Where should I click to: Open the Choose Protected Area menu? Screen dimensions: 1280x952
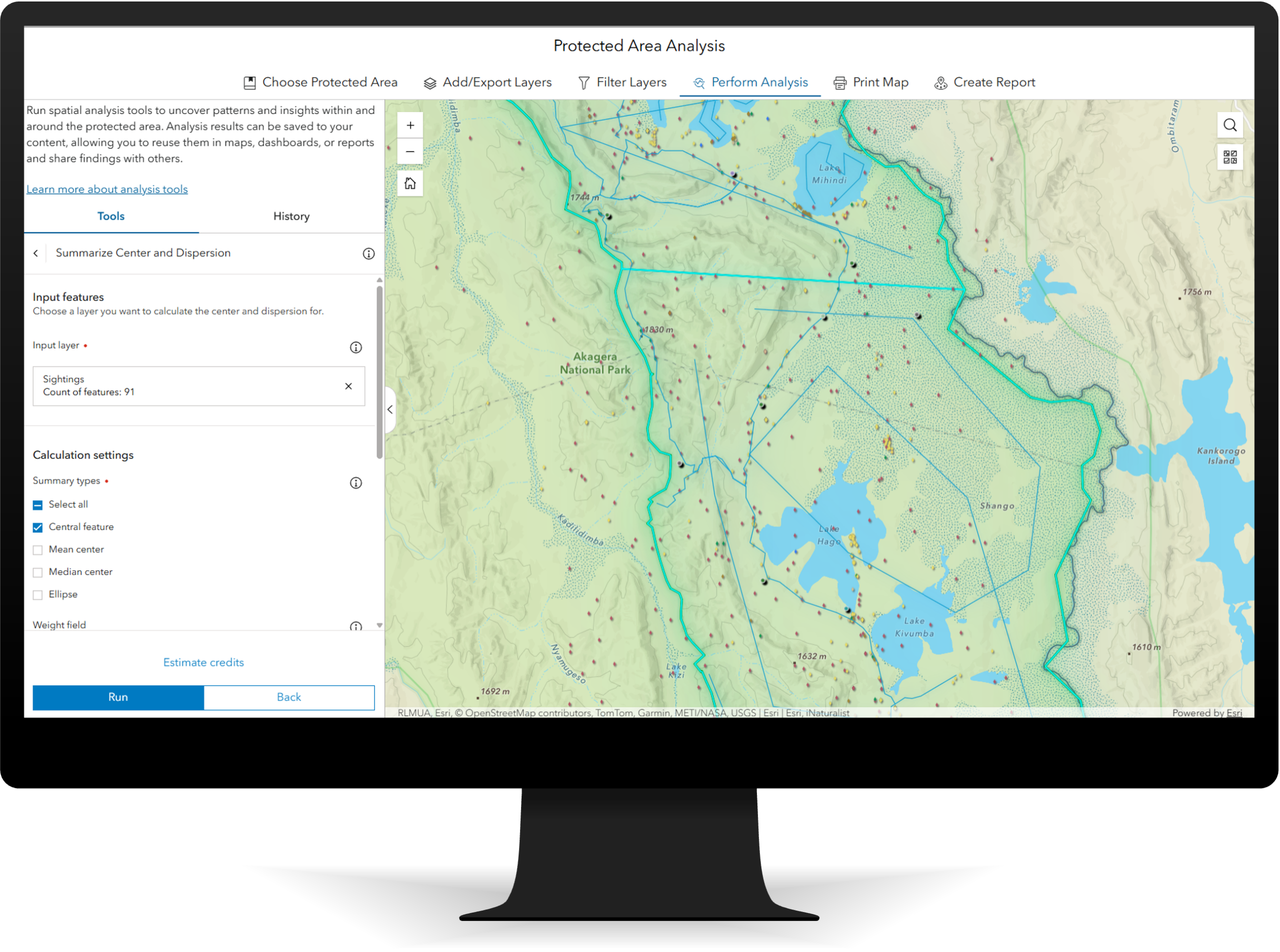[x=320, y=82]
